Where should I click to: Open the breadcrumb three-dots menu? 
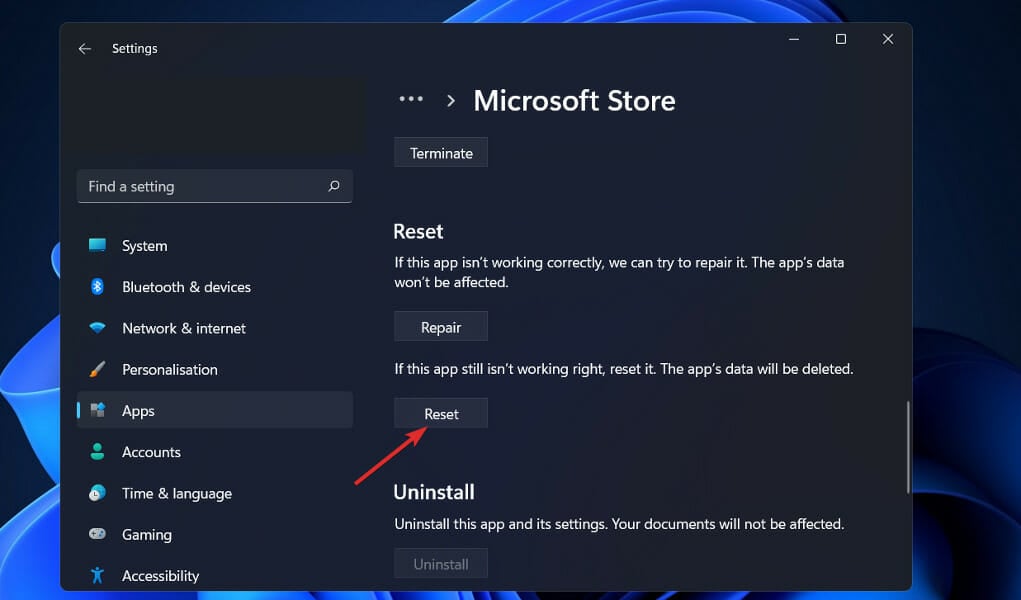tap(411, 99)
